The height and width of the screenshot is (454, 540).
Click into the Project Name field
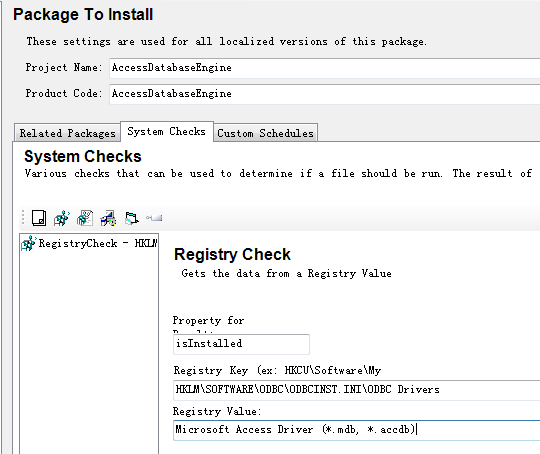[324, 68]
